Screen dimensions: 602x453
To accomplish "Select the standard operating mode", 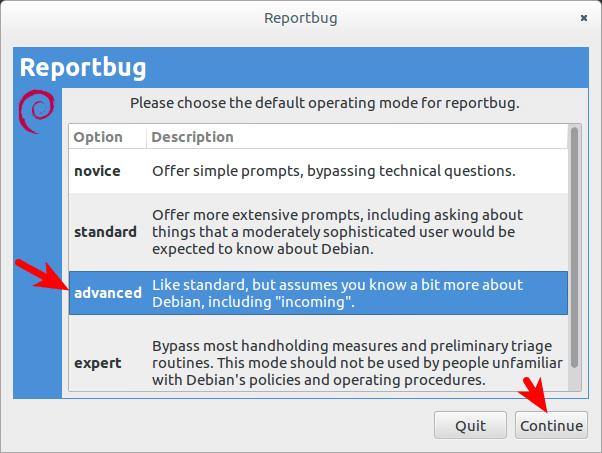I will pos(105,232).
